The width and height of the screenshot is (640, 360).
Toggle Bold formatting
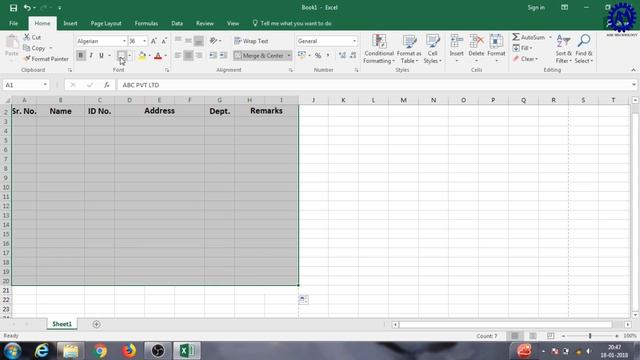[80, 56]
